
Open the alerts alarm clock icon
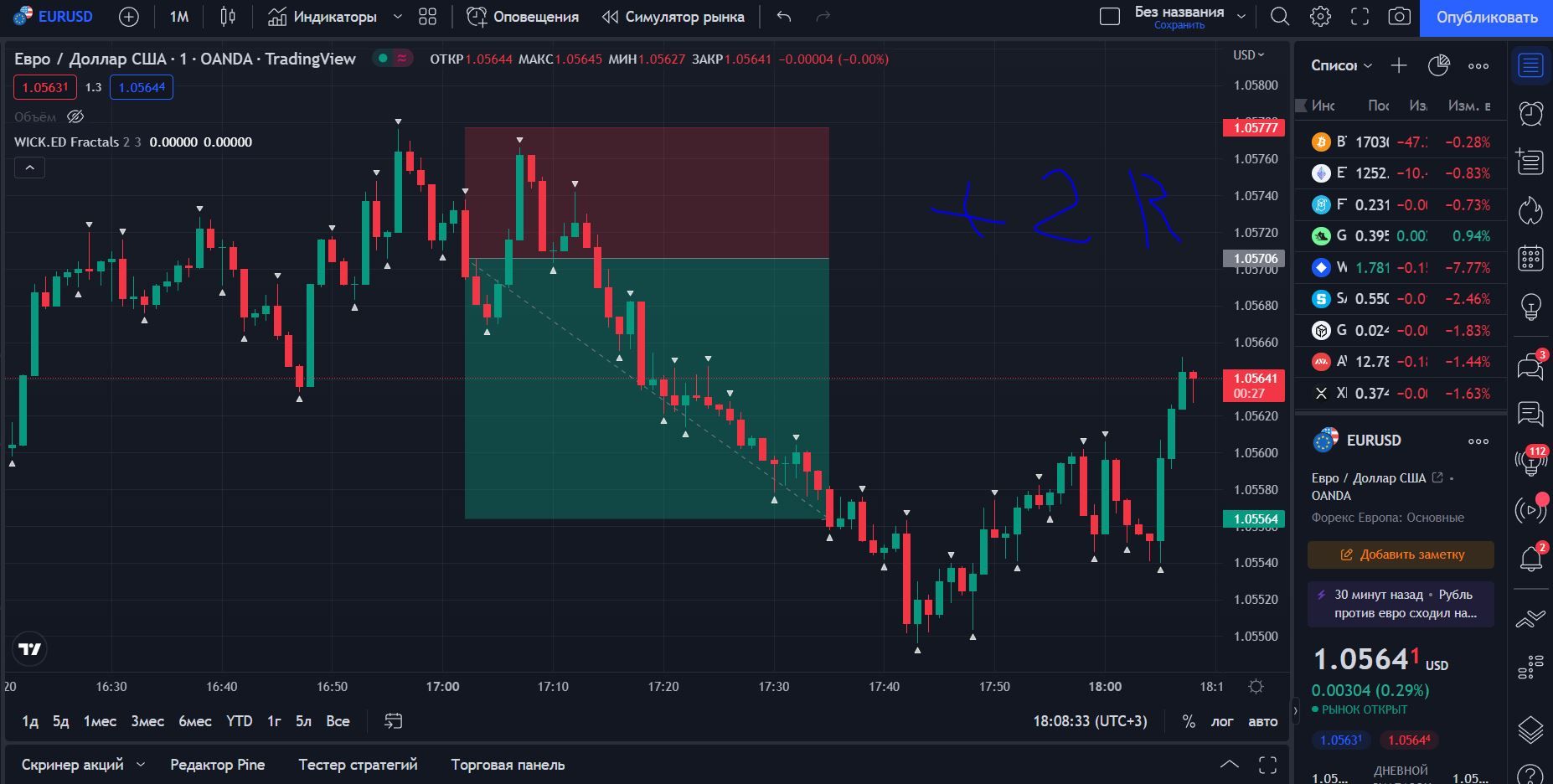(x=1530, y=114)
